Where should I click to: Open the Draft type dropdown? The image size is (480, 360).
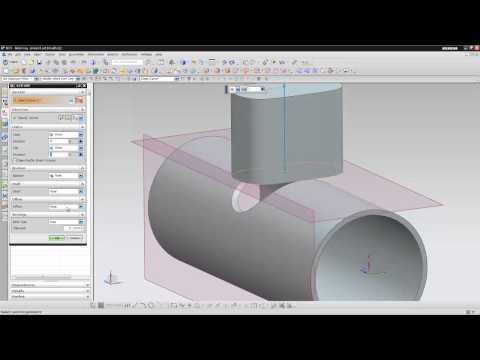tap(65, 191)
